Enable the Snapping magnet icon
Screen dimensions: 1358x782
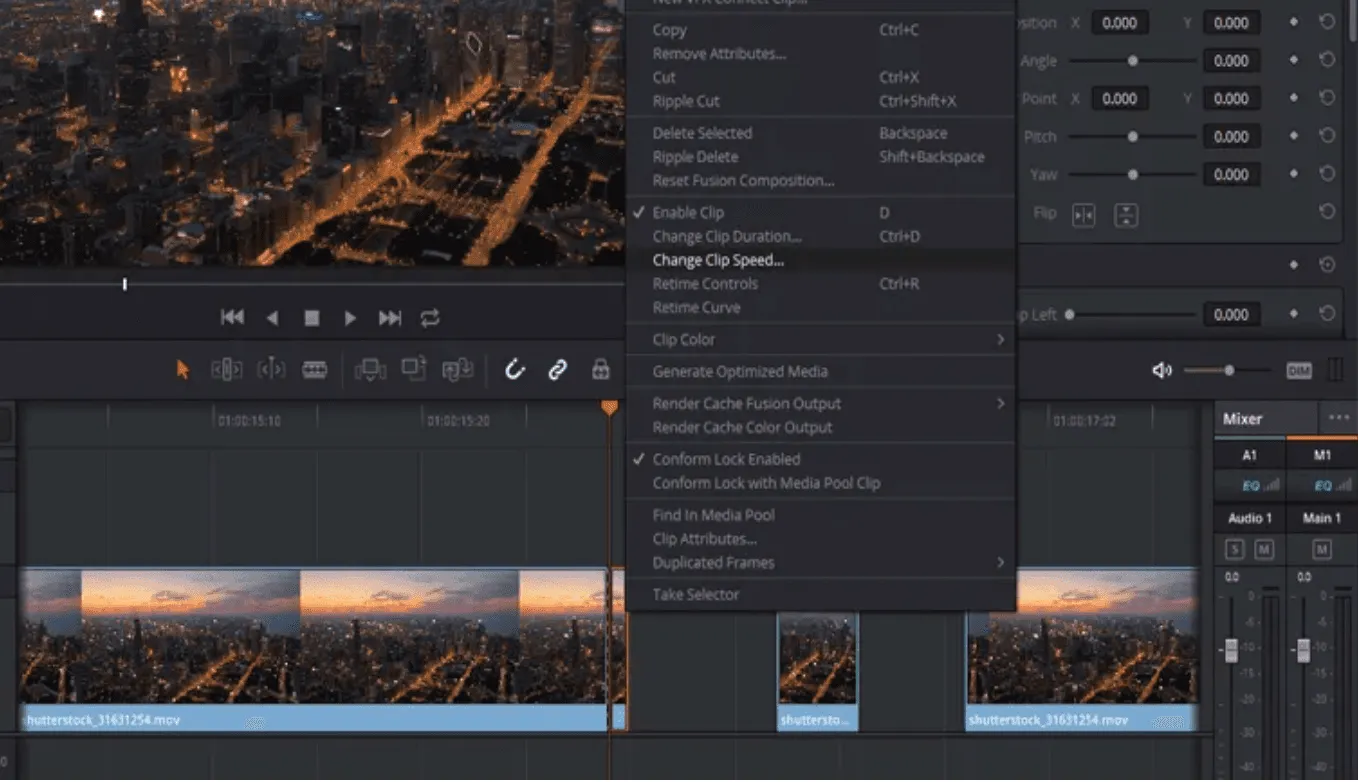click(x=513, y=369)
